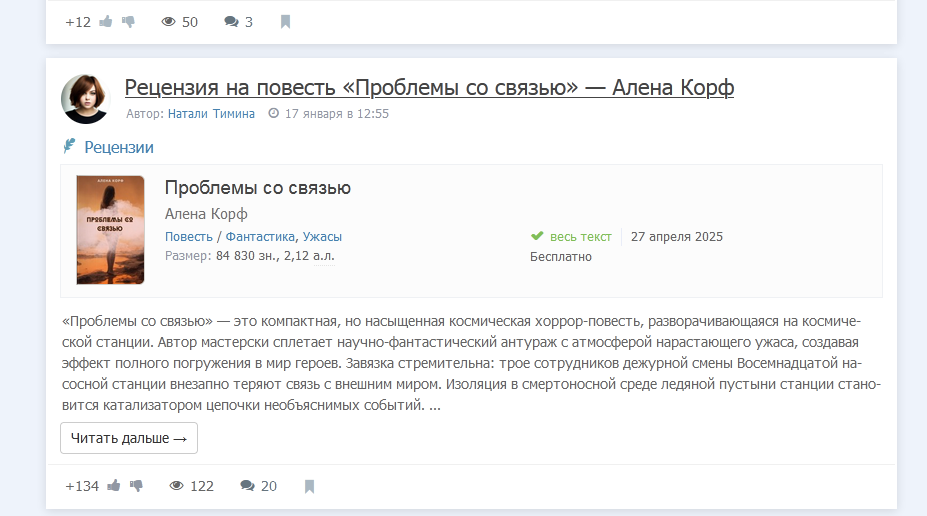Open review title «Проблемы со связью» — Алена Корф
Image resolution: width=927 pixels, height=516 pixels.
click(x=429, y=88)
